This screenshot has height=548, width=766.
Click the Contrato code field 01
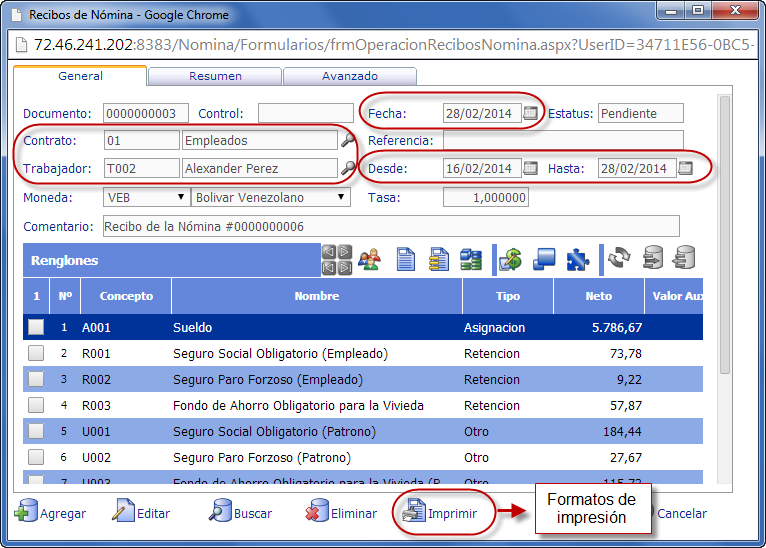pos(142,140)
